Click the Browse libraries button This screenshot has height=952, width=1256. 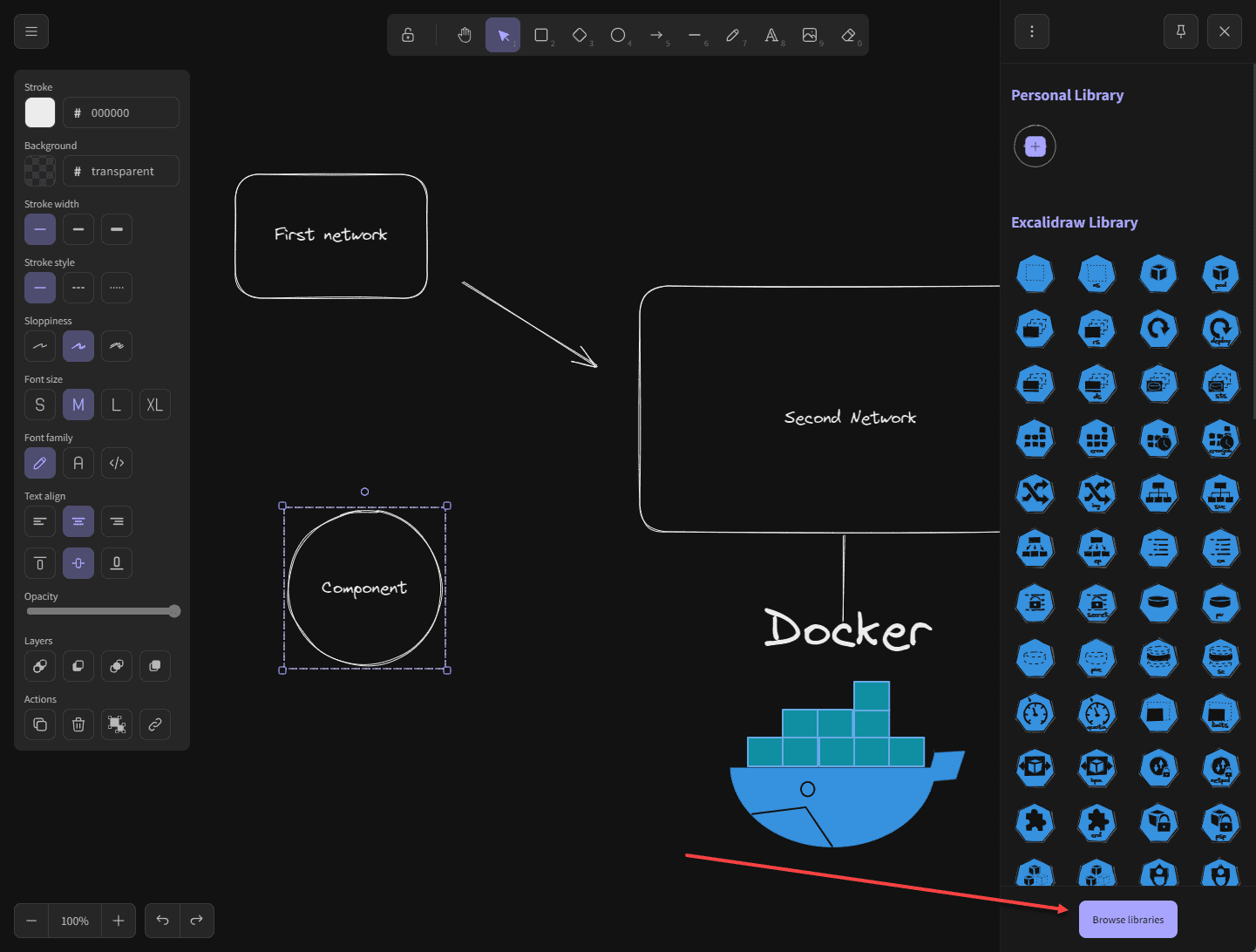point(1128,920)
